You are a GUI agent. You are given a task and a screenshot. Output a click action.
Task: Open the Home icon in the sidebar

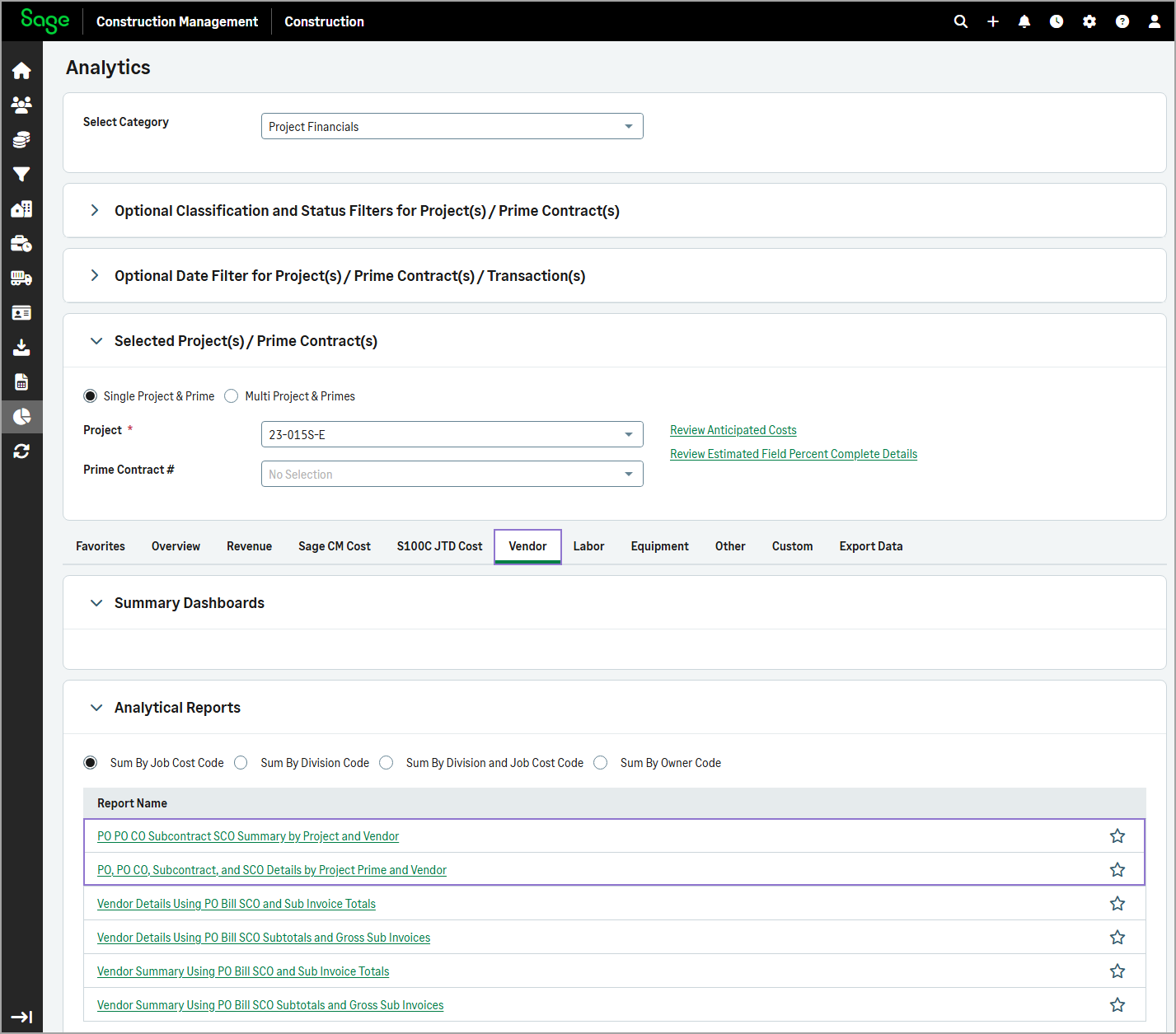pyautogui.click(x=21, y=71)
